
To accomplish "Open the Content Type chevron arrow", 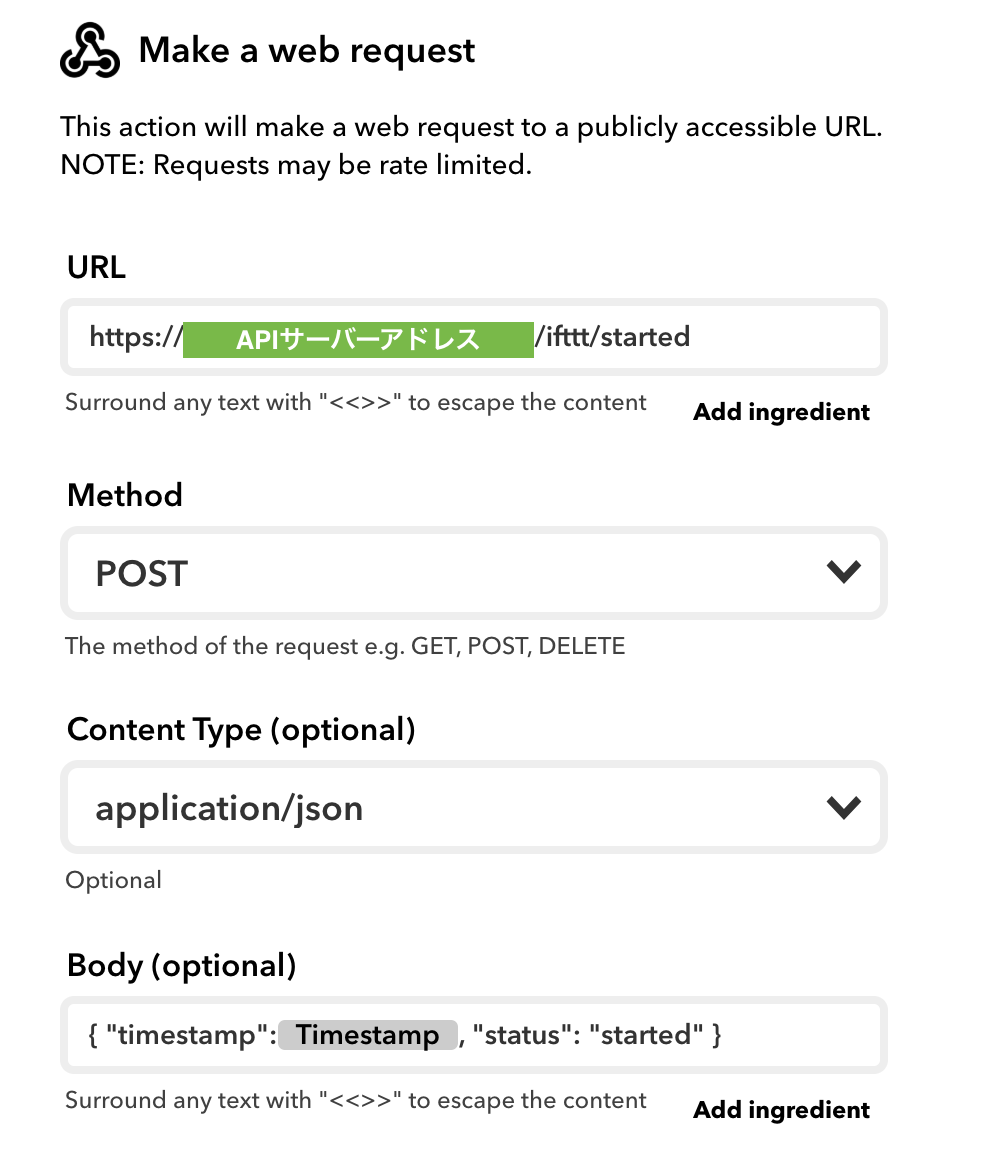I will pyautogui.click(x=843, y=807).
